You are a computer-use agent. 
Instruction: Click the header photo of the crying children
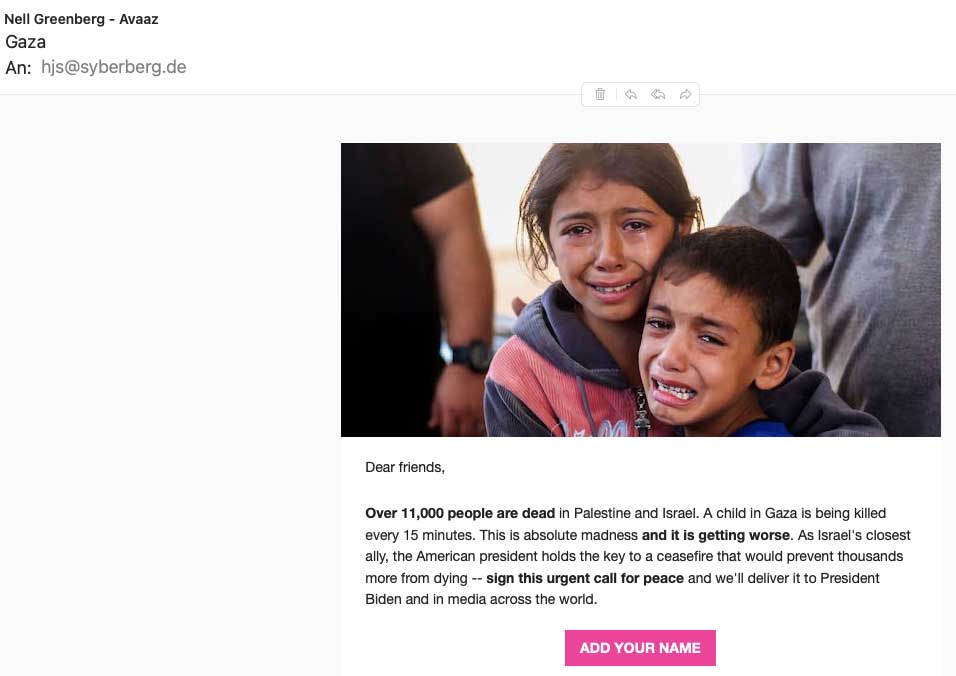[x=640, y=289]
